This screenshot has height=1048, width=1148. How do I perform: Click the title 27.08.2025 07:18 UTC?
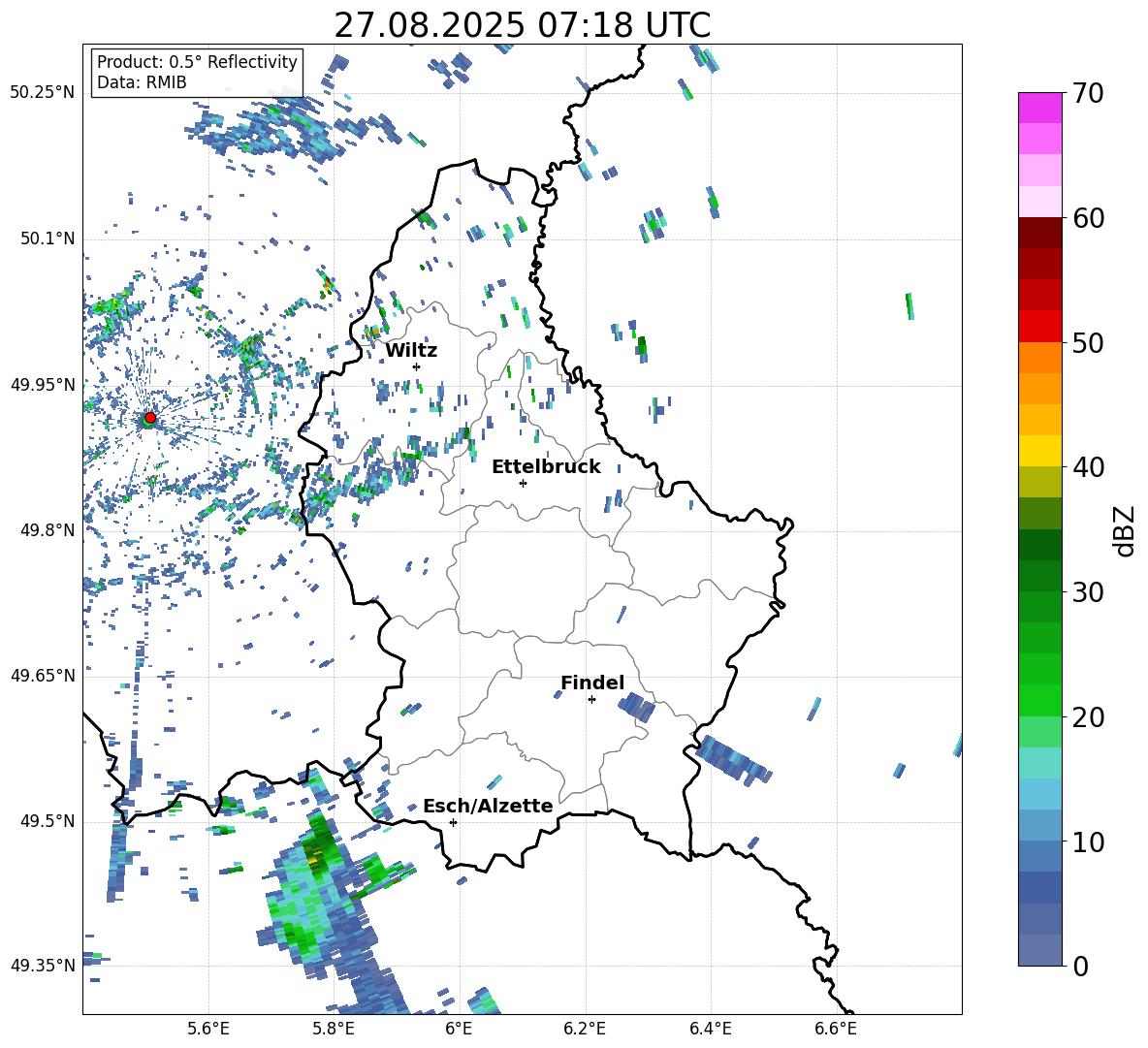523,25
